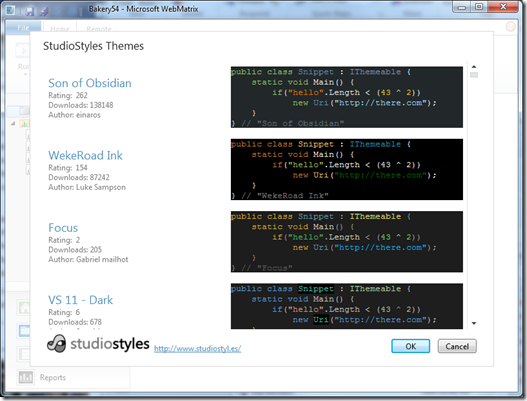Confirm with the OK button
The height and width of the screenshot is (401, 527).
pyautogui.click(x=410, y=346)
